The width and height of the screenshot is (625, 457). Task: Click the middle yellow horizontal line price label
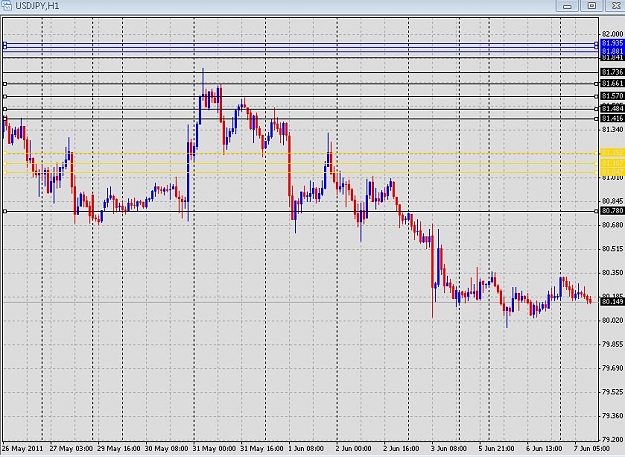click(x=612, y=163)
